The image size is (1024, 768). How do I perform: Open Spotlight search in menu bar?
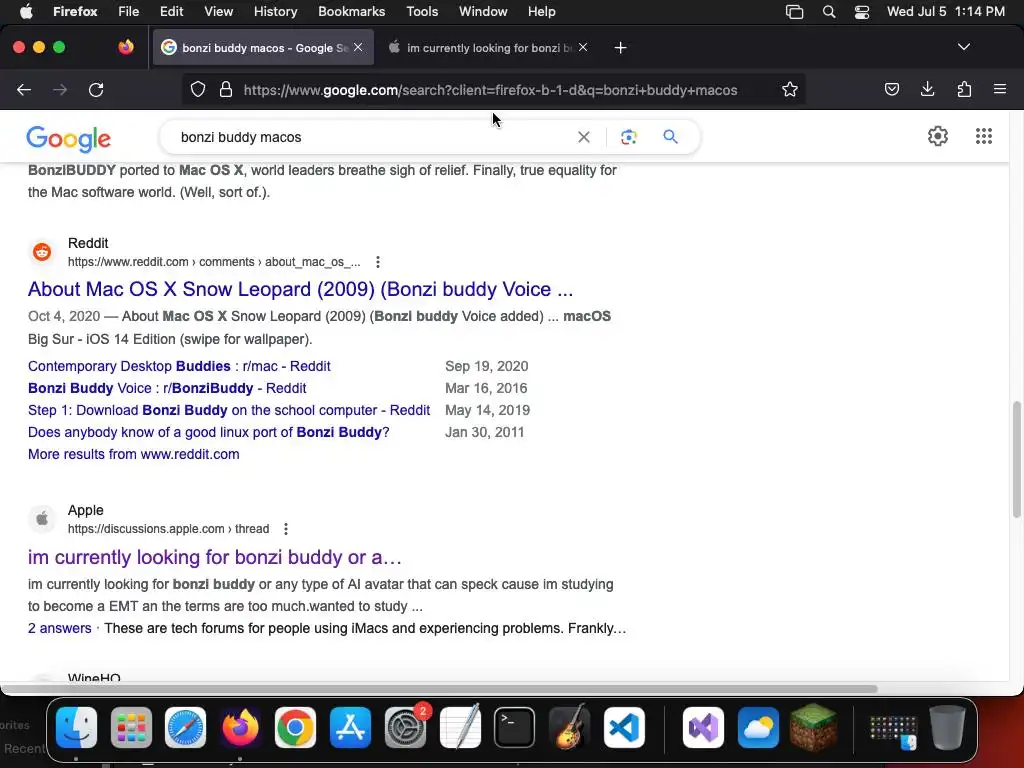pos(829,12)
